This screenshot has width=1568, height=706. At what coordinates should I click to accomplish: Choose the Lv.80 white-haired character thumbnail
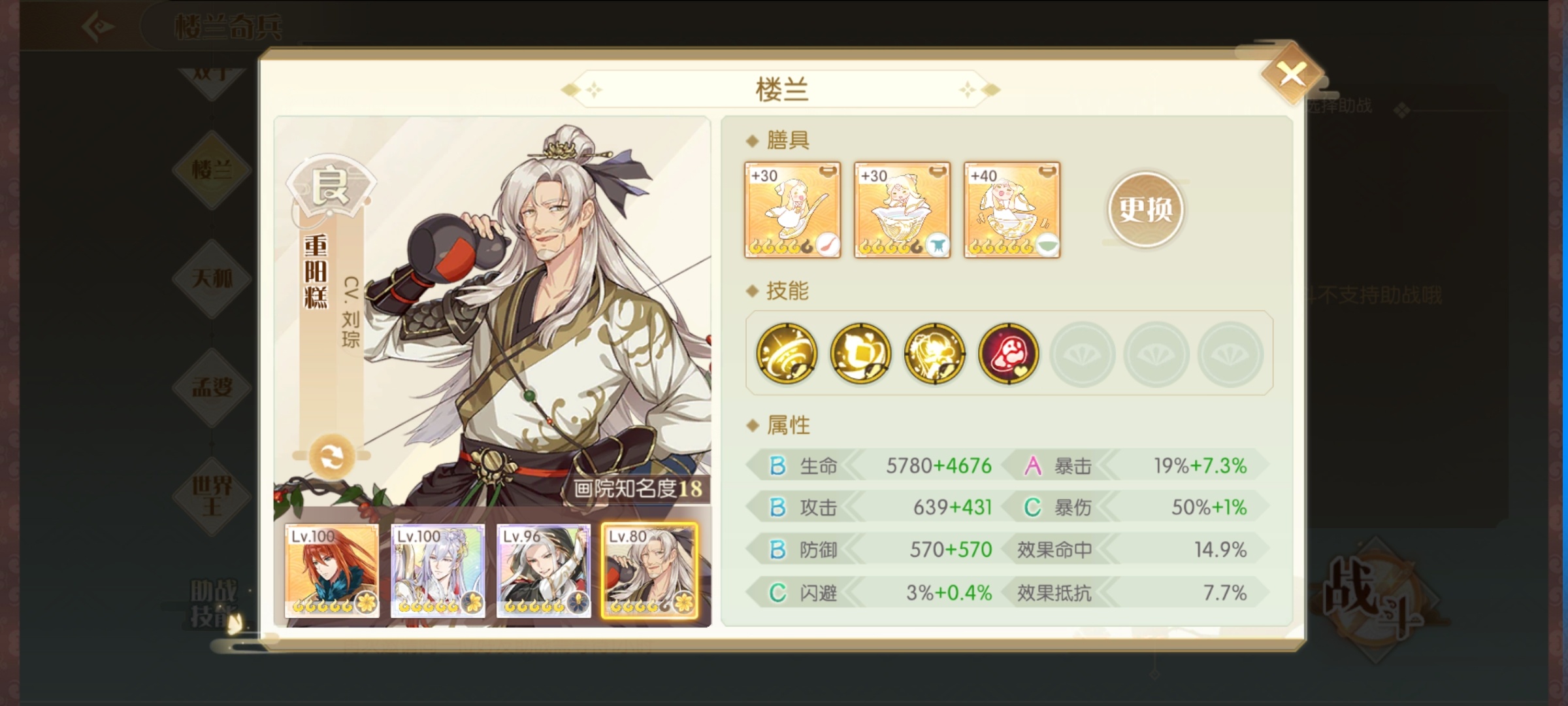(x=649, y=571)
